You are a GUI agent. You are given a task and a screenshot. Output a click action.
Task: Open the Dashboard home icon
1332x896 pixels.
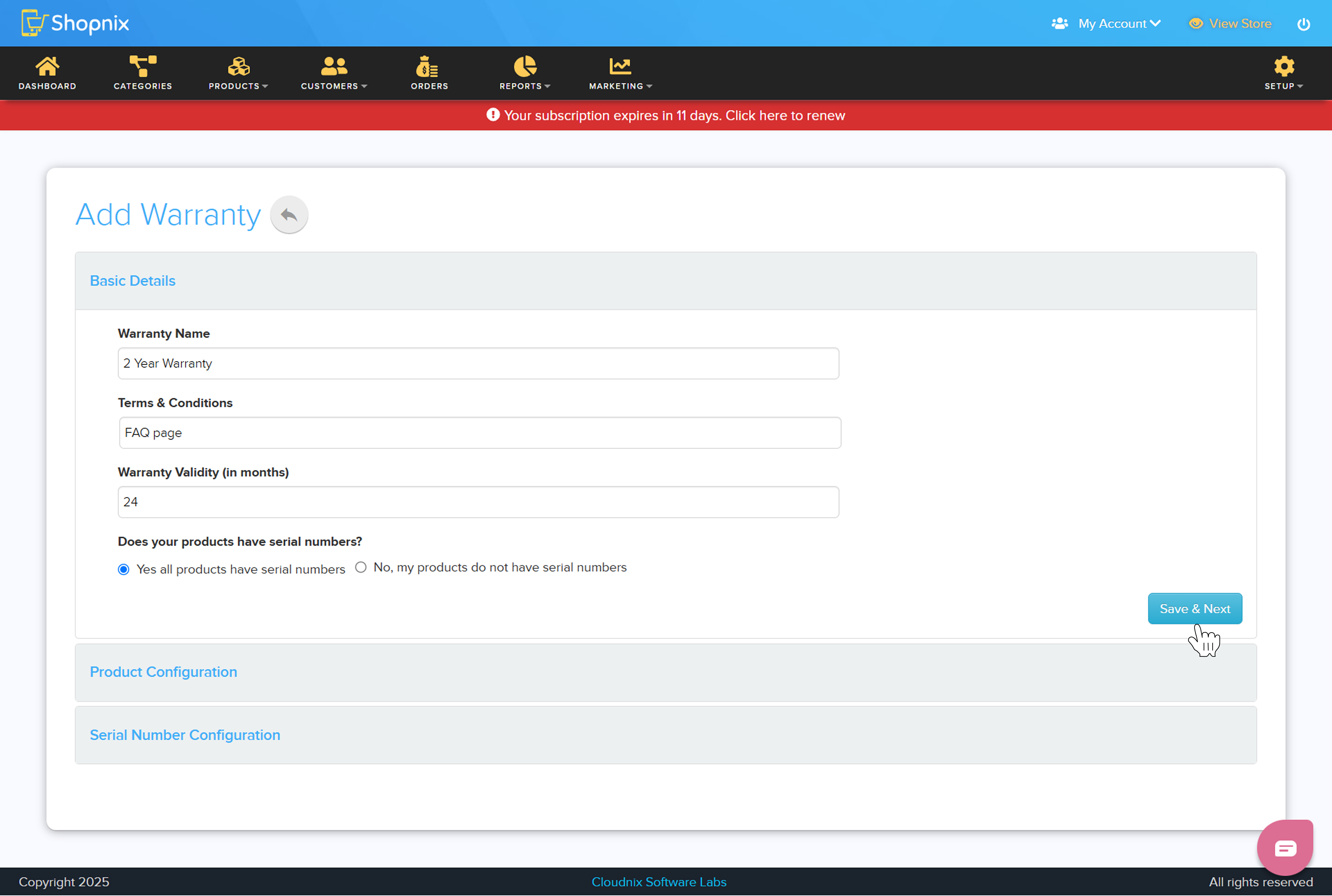pyautogui.click(x=47, y=66)
